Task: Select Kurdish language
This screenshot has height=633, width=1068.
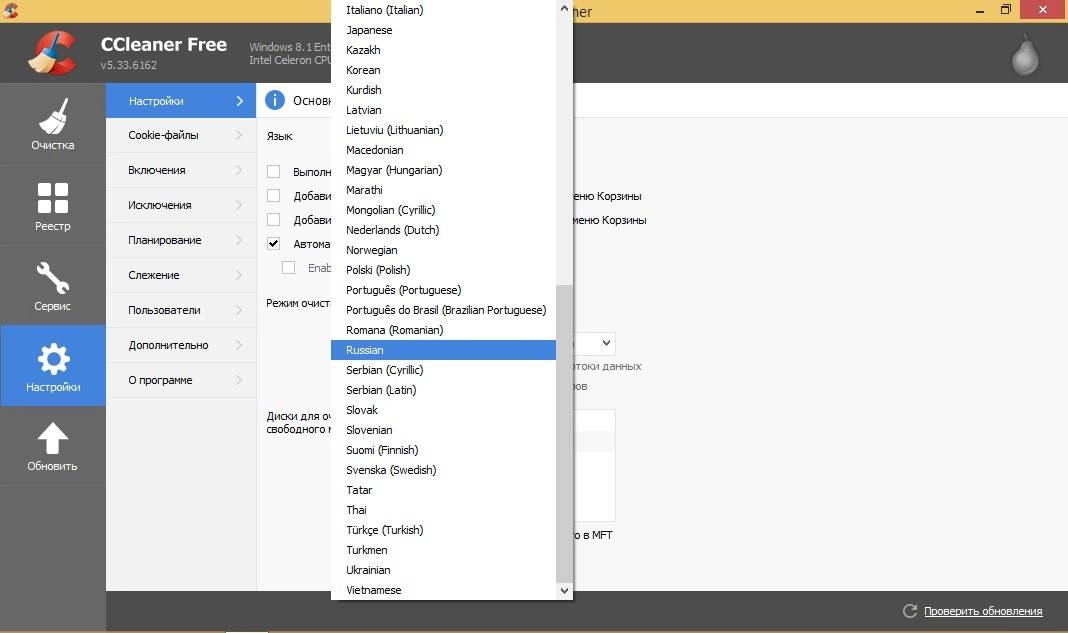Action: (443, 90)
